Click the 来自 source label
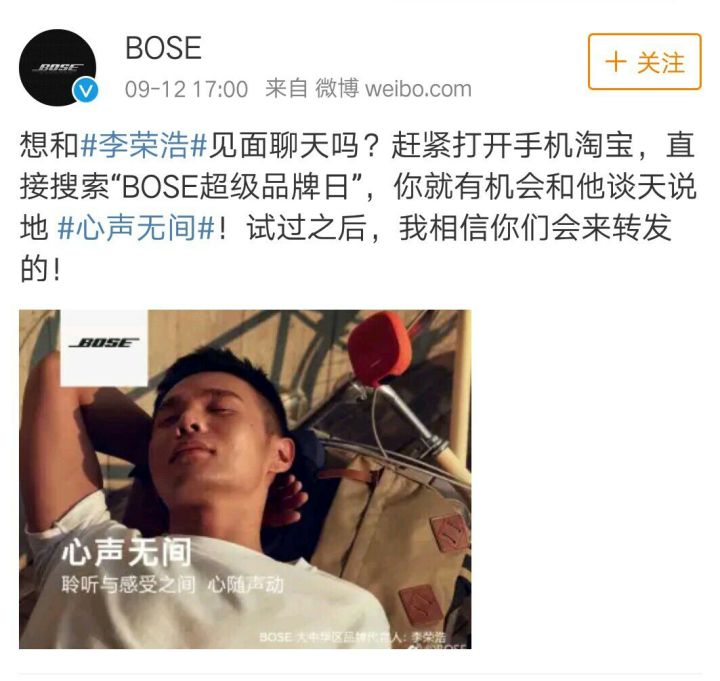Image resolution: width=720 pixels, height=681 pixels. pos(286,89)
